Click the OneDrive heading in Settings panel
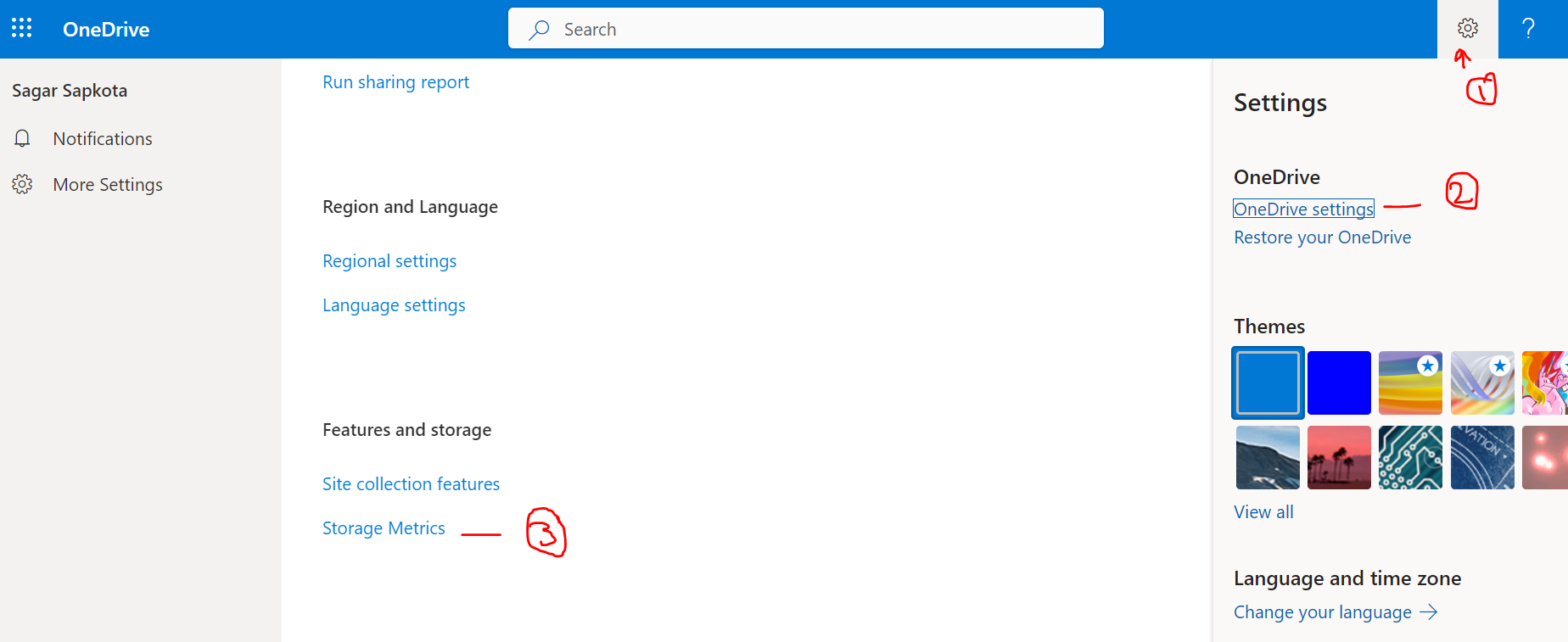1568x642 pixels. (1277, 177)
